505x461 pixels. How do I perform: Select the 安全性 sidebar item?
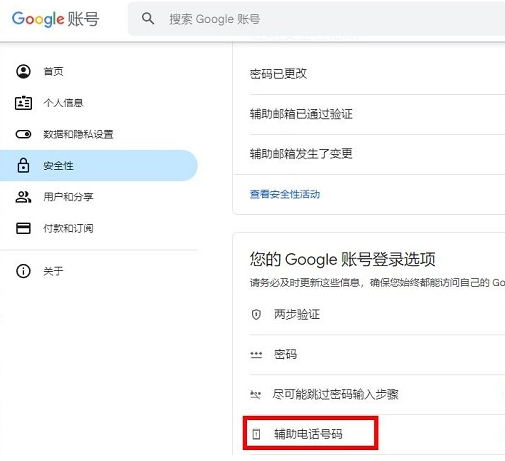click(99, 165)
